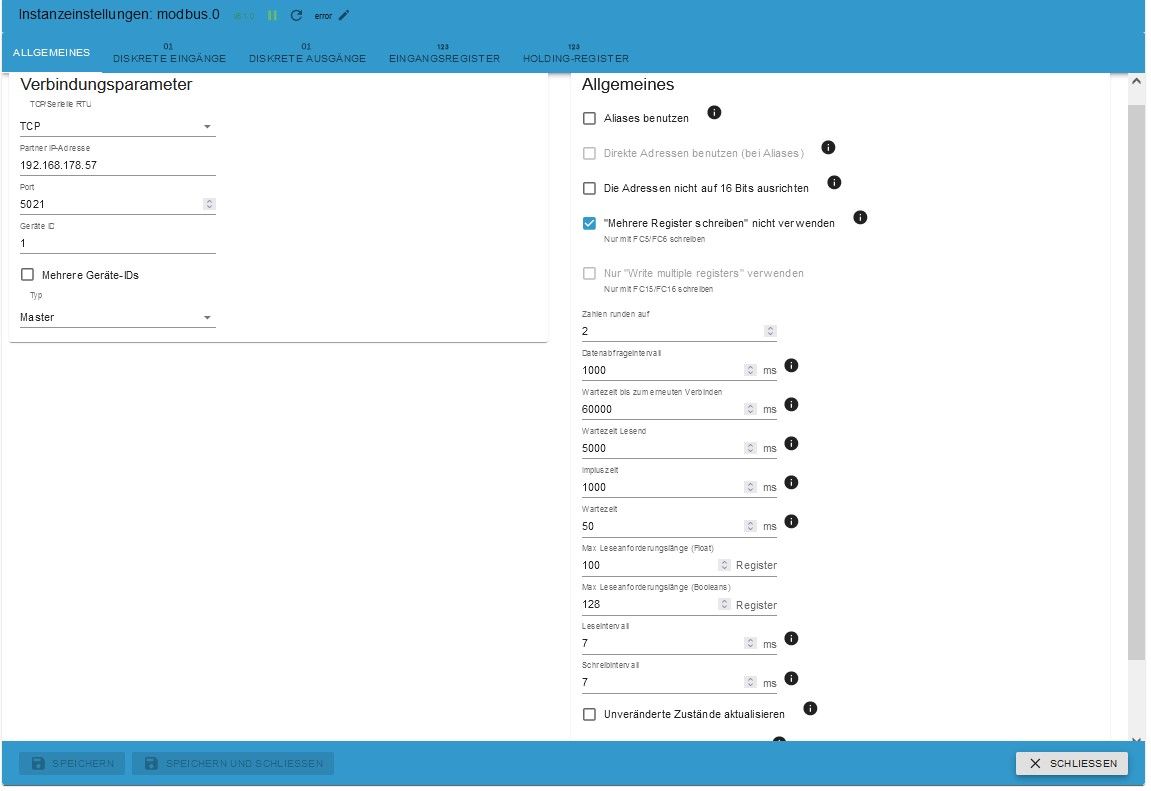The image size is (1151, 791).
Task: Focus the Schreibintervall input field
Action: (x=662, y=682)
